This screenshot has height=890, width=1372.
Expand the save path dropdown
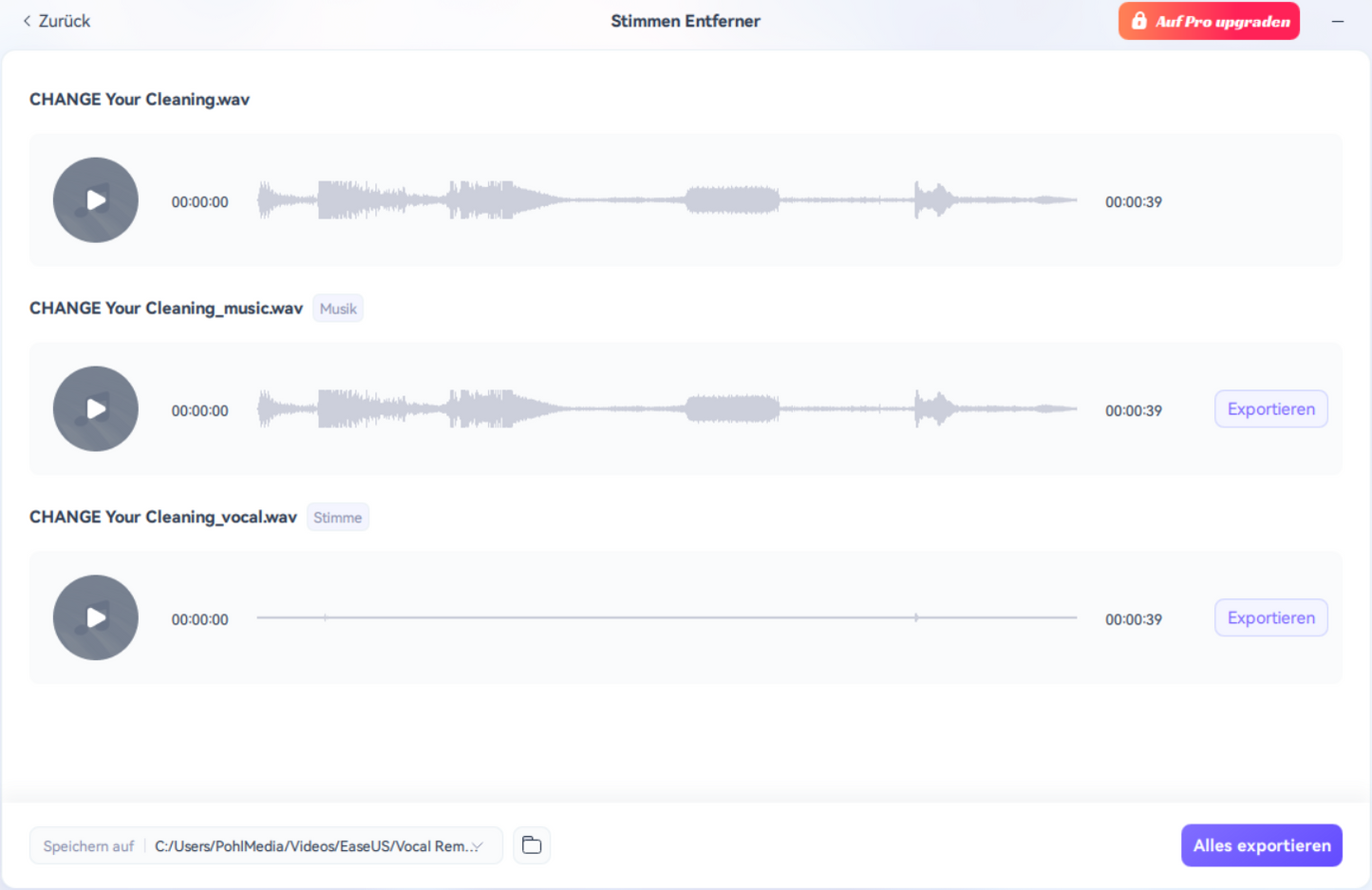[x=478, y=846]
